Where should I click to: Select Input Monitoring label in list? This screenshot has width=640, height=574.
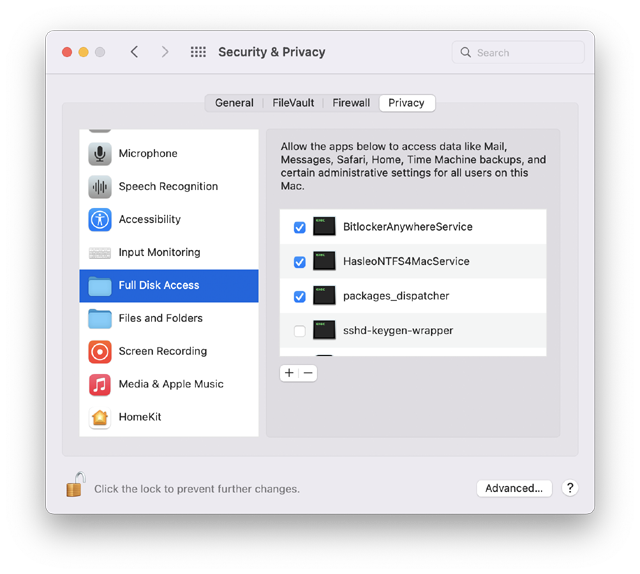point(159,252)
